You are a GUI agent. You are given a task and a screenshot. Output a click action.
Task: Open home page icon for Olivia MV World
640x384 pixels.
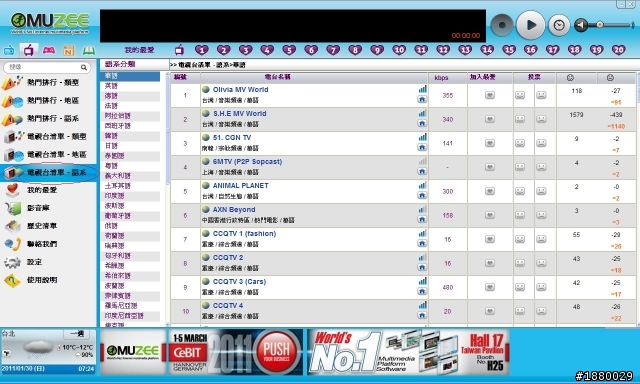pos(422,100)
